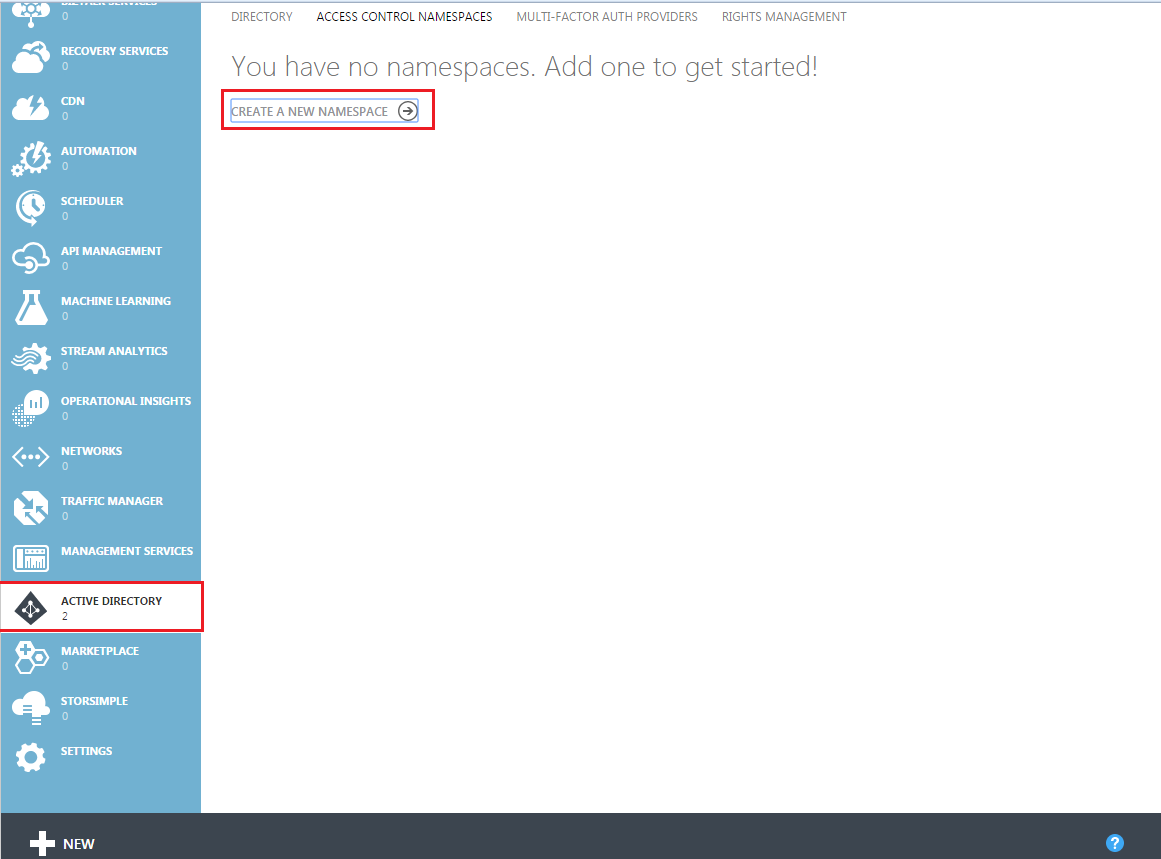Select the Active Directory diamond icon

[x=31, y=608]
